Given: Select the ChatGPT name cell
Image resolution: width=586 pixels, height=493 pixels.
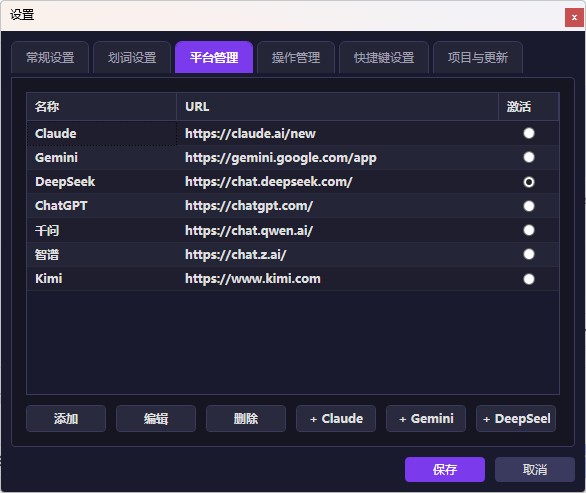Looking at the screenshot, I should [102, 206].
